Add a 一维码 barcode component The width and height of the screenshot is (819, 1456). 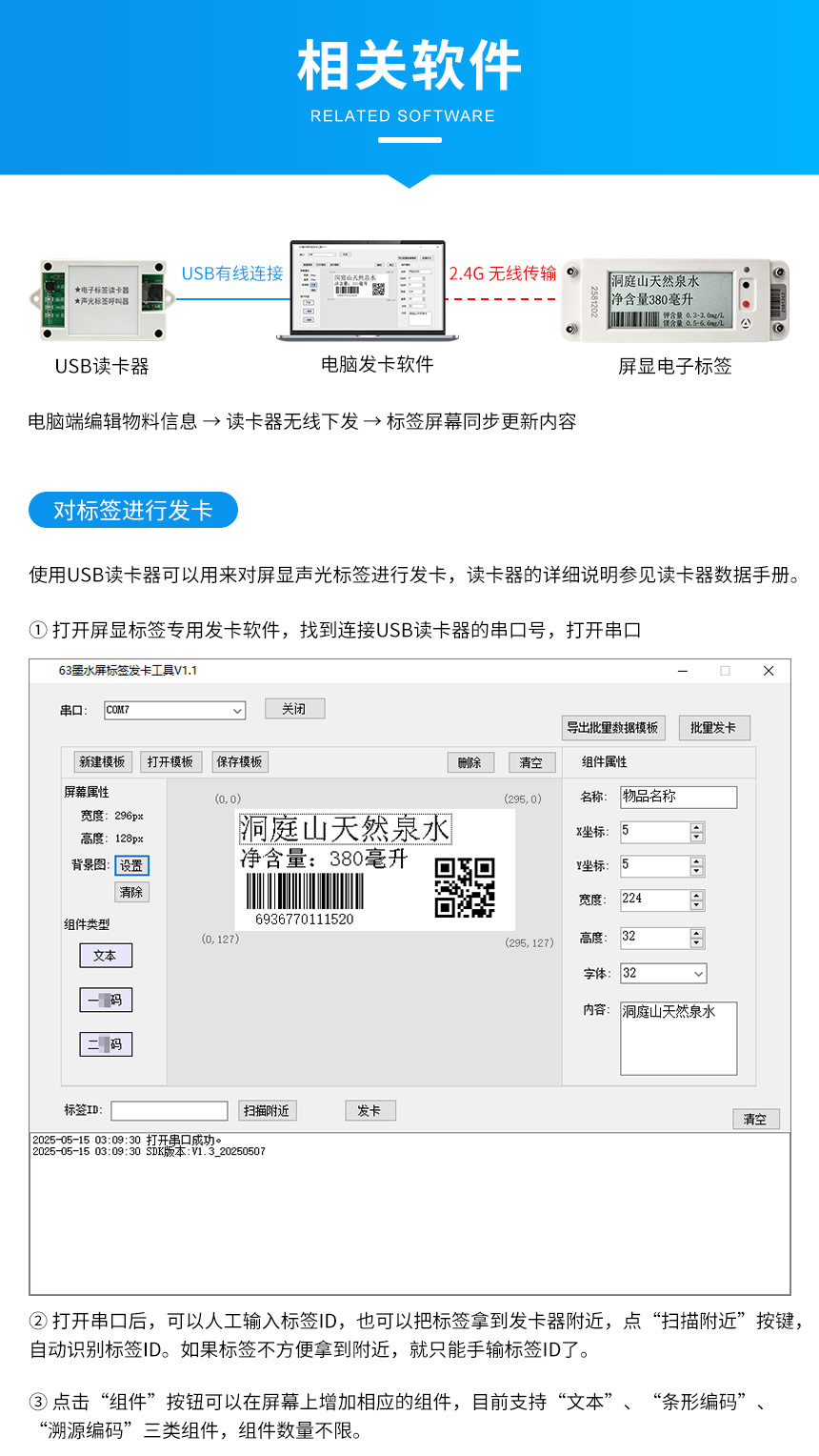click(x=106, y=1000)
